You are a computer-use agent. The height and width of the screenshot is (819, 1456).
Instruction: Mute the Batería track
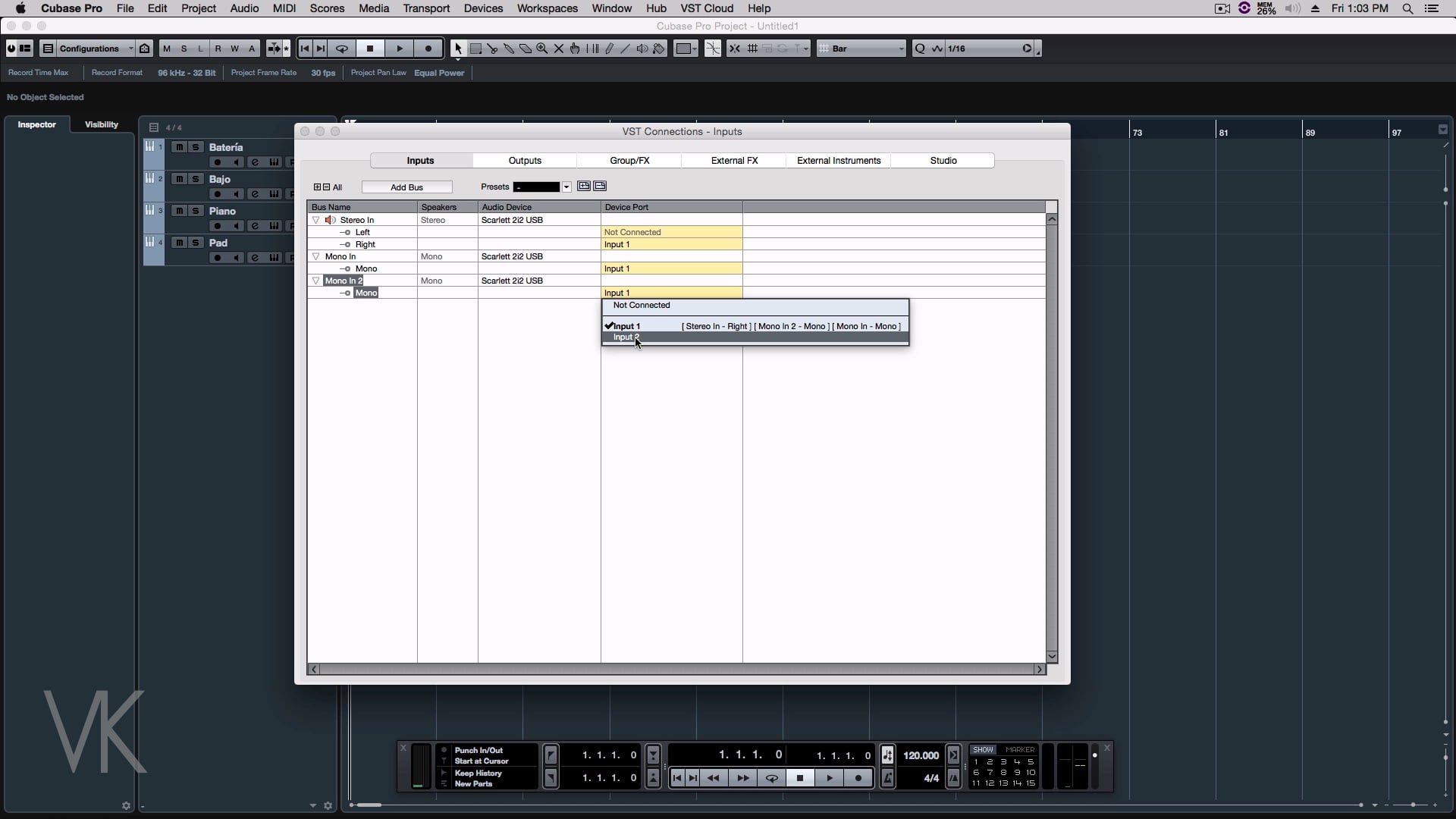179,147
